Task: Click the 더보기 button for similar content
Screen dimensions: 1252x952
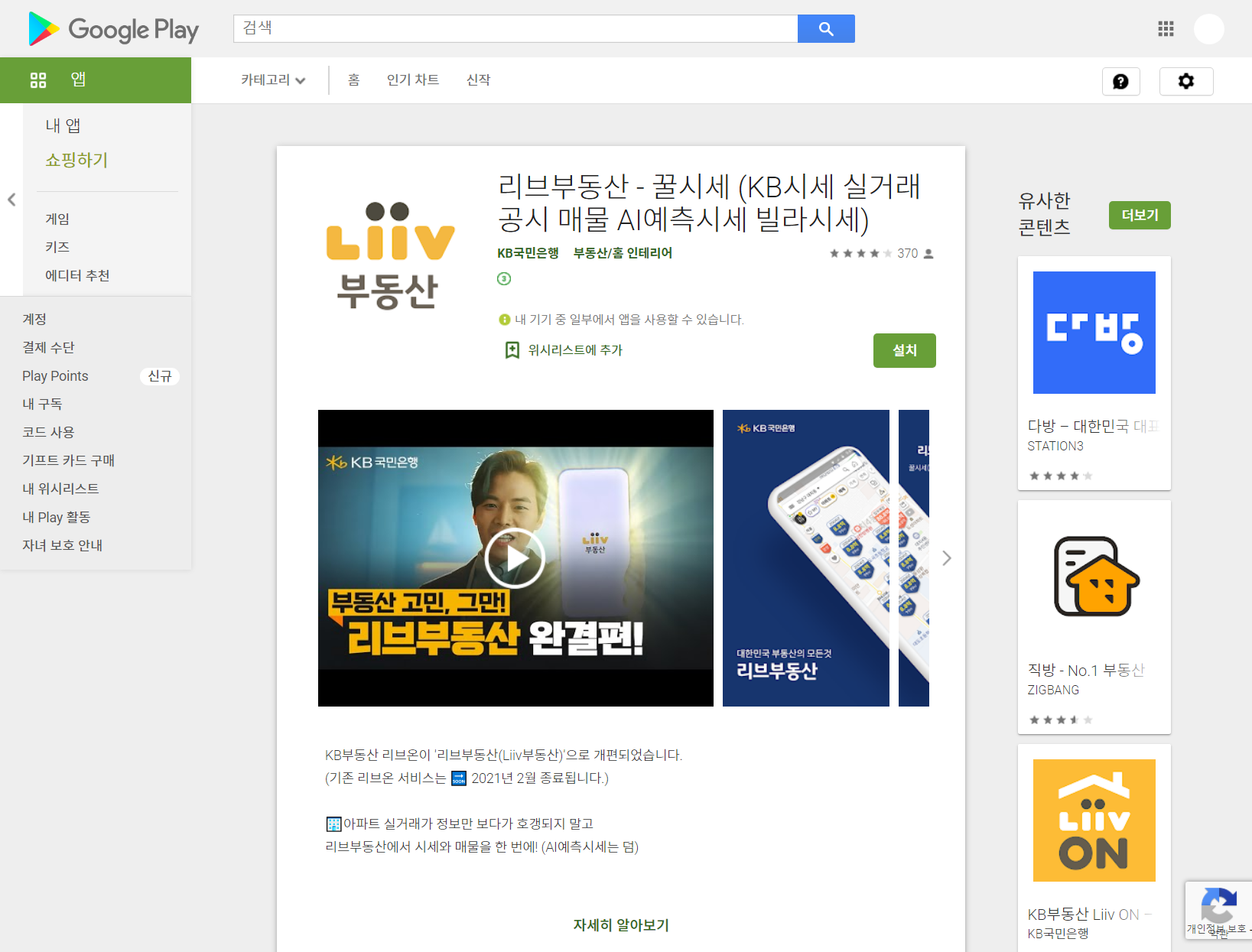Action: 1140,215
